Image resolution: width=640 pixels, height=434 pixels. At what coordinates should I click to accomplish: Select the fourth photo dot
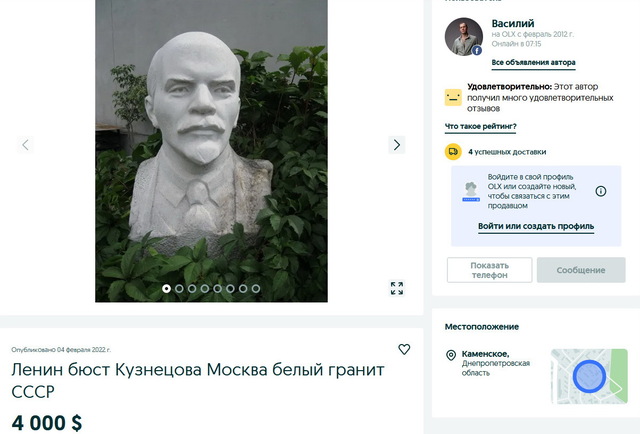[x=205, y=289]
